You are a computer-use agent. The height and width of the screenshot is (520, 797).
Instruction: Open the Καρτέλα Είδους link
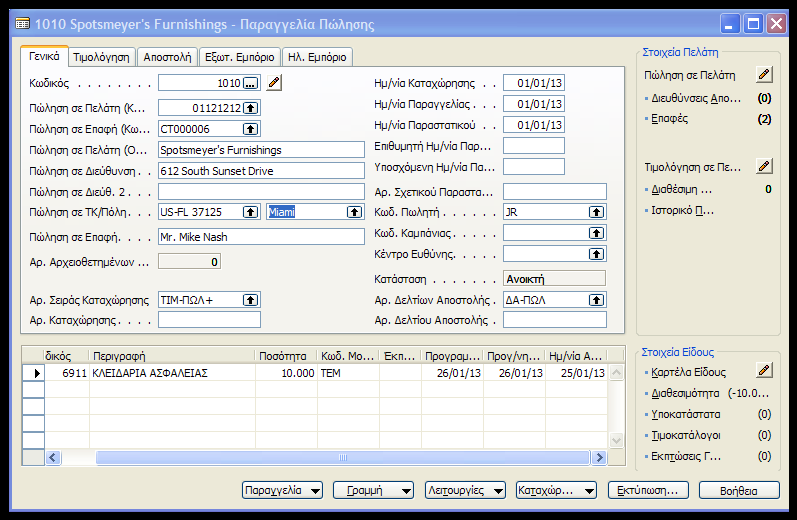(x=689, y=373)
